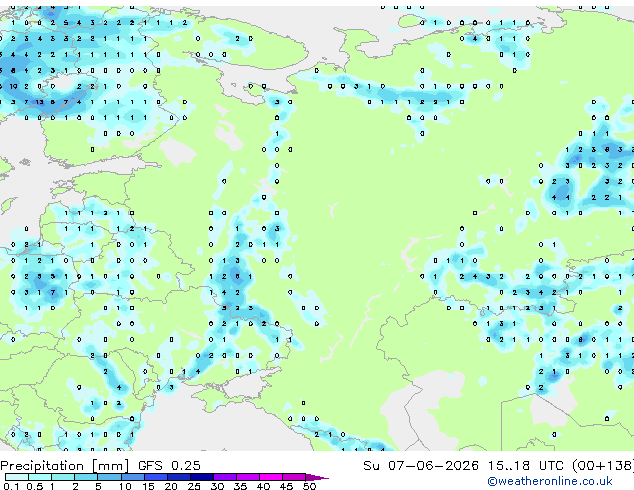Click the '10' precipitation value on the map
This screenshot has width=634, height=490.
coord(13,86)
